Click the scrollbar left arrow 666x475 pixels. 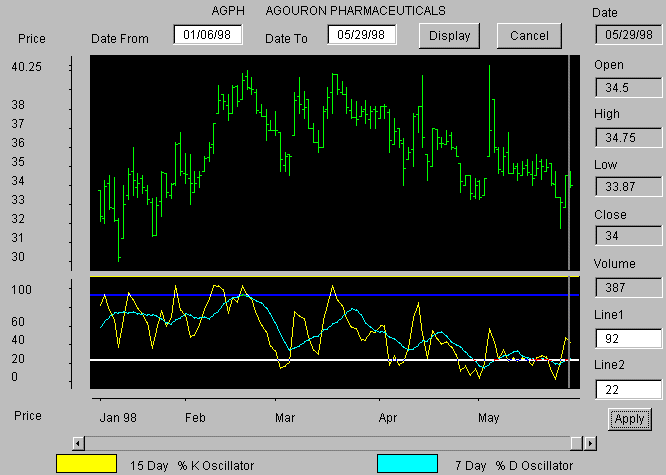point(79,443)
